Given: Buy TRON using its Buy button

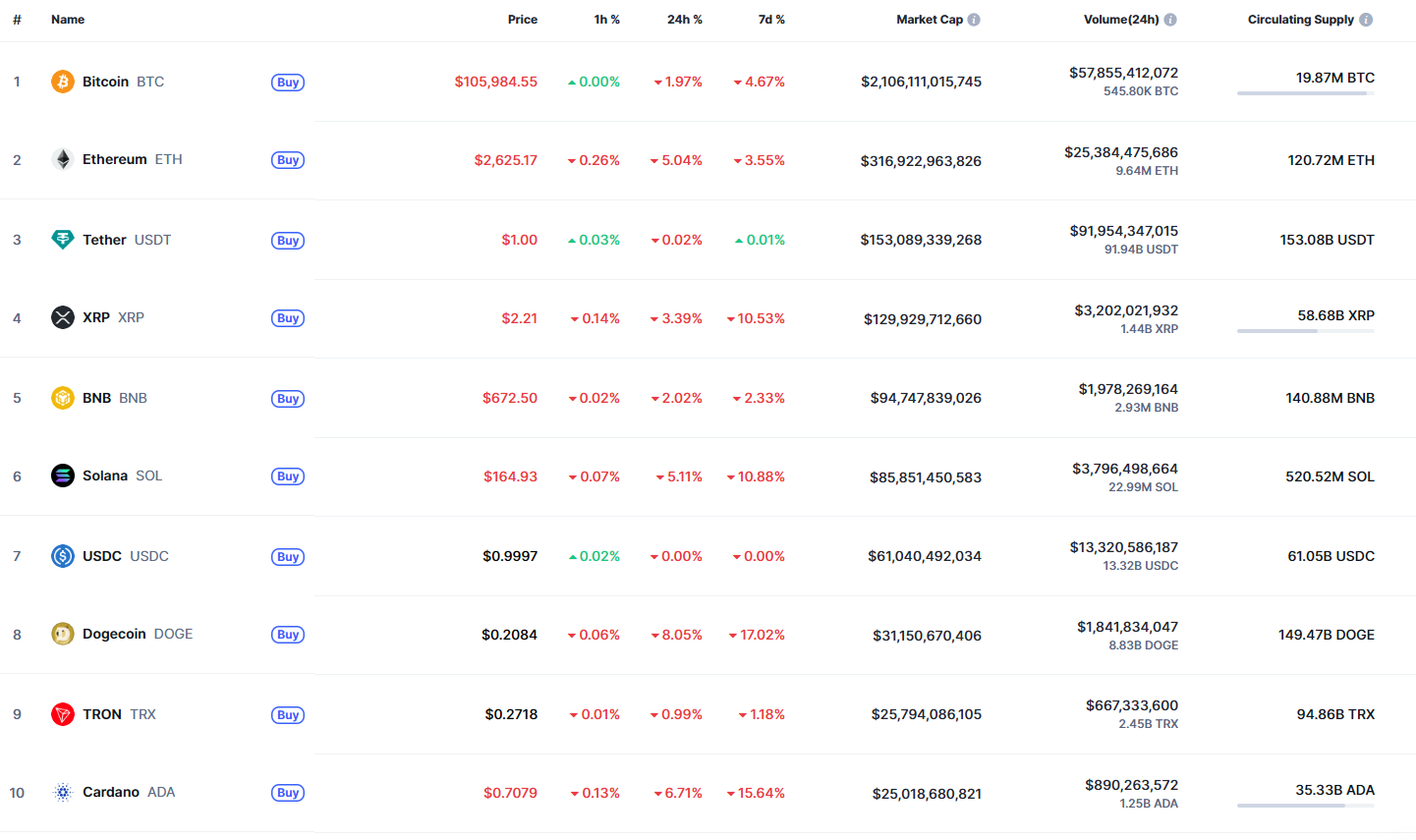Looking at the screenshot, I should [x=288, y=715].
